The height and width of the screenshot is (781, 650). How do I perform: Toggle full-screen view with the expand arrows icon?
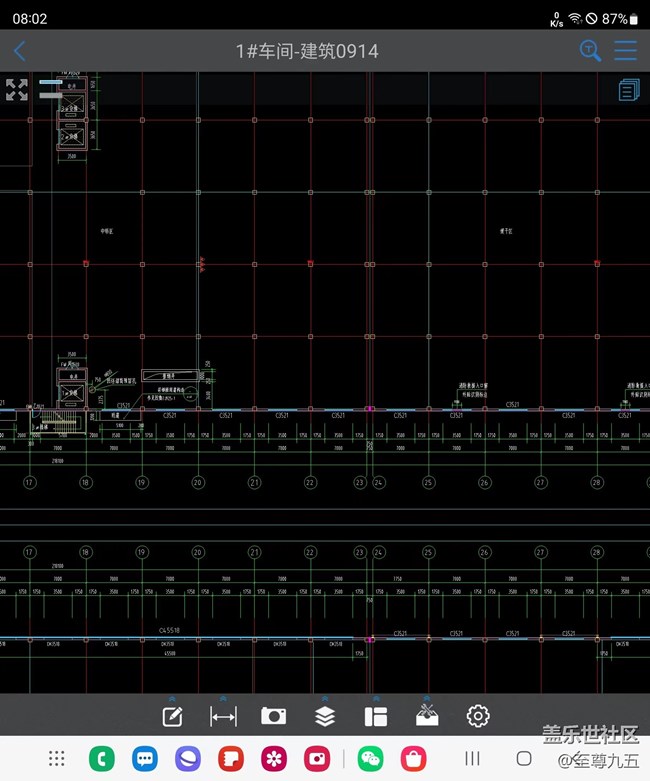pyautogui.click(x=17, y=90)
